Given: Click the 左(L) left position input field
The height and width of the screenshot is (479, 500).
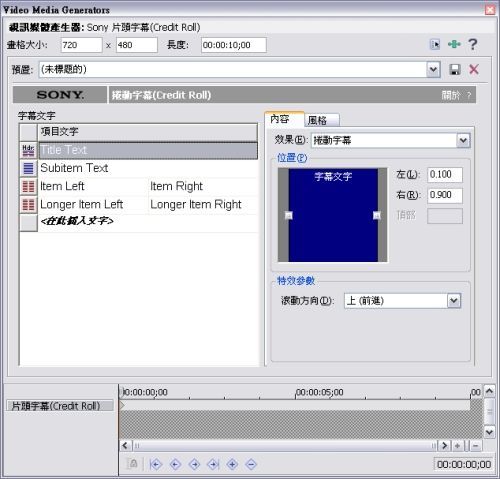Looking at the screenshot, I should pyautogui.click(x=445, y=175).
